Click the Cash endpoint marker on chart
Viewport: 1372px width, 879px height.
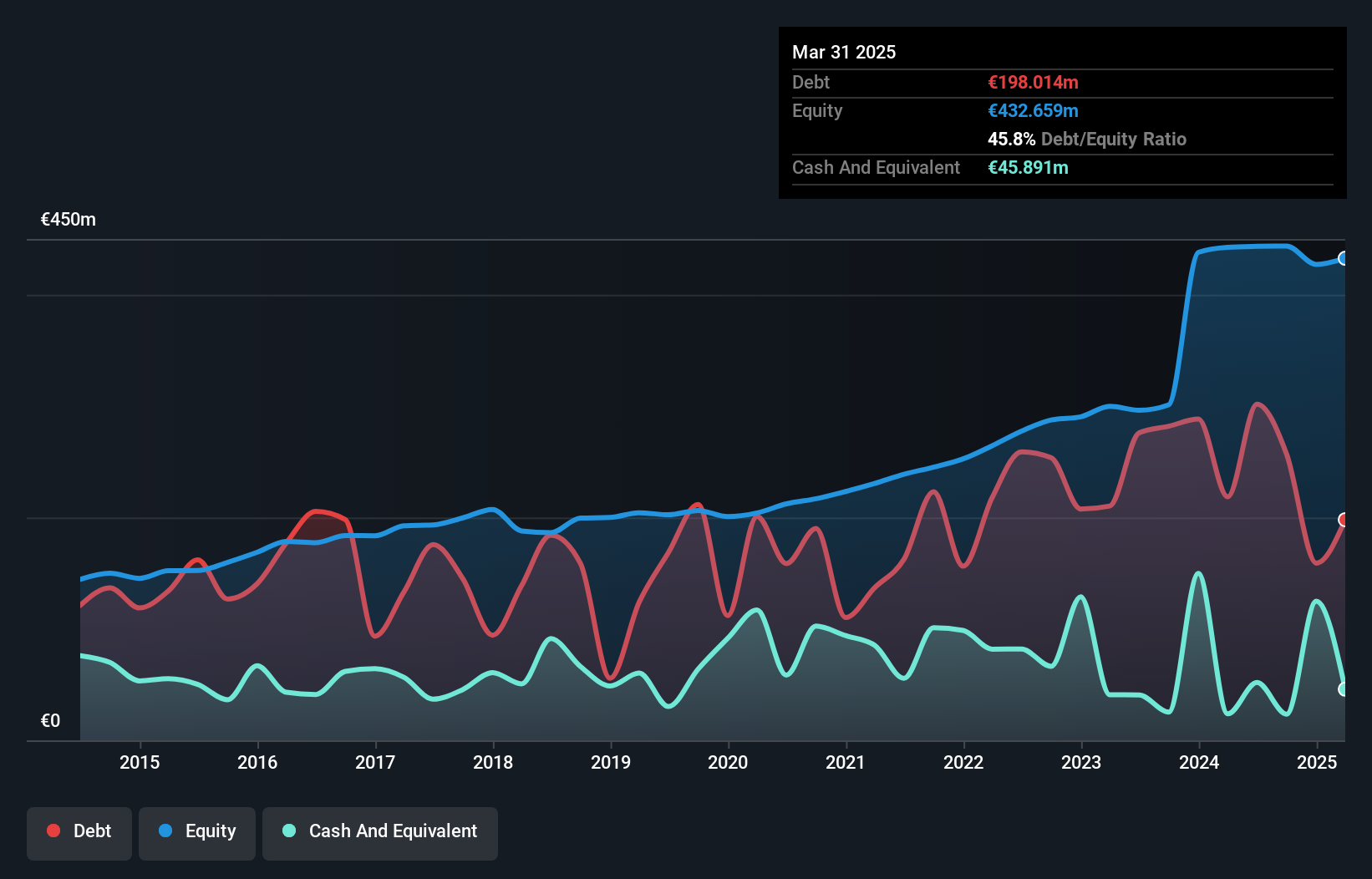(1344, 689)
